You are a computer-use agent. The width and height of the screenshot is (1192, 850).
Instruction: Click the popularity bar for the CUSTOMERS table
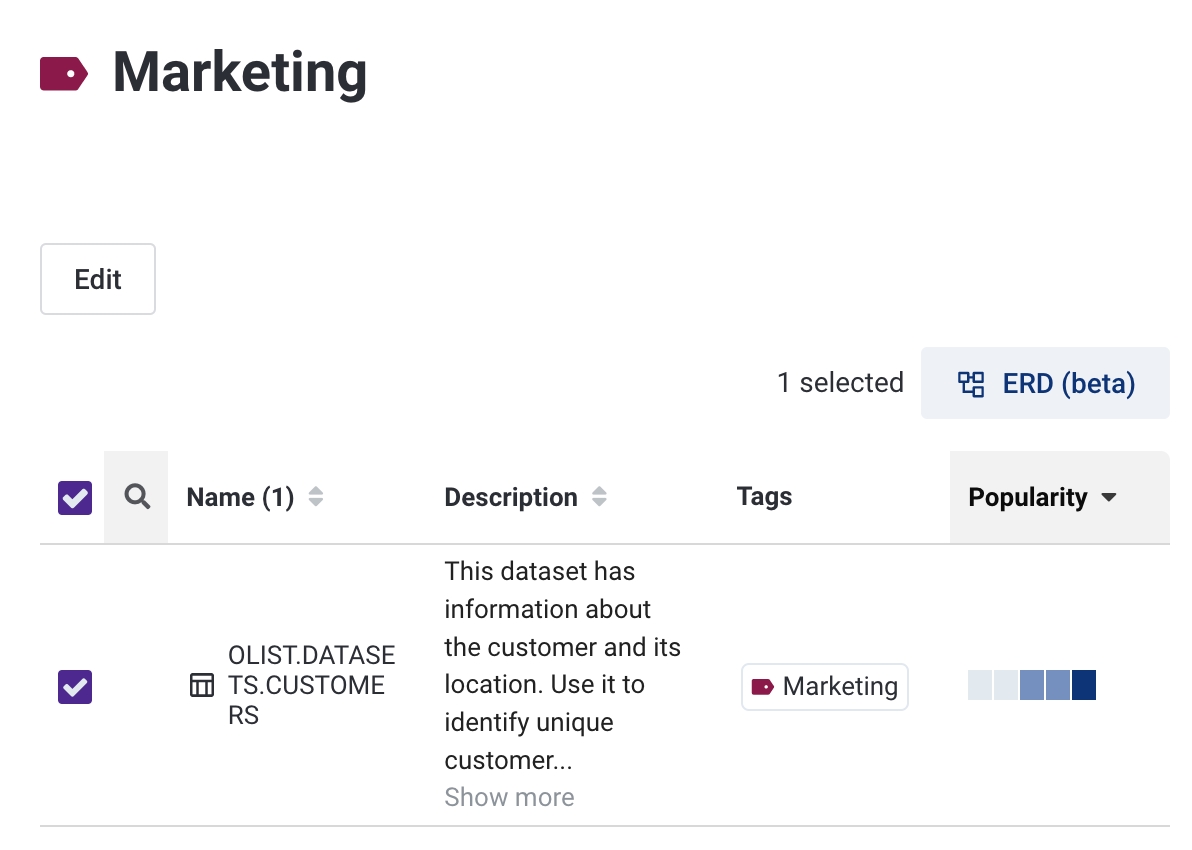coord(1032,686)
